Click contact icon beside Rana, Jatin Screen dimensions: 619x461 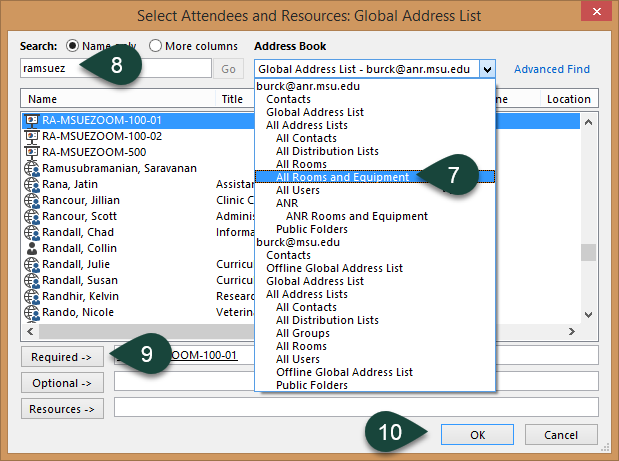pyautogui.click(x=31, y=184)
